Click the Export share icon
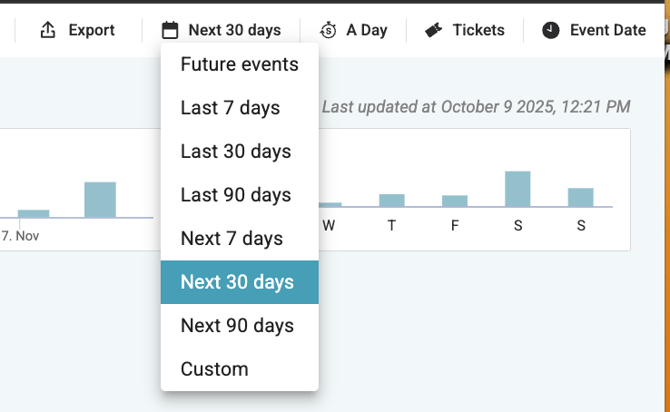This screenshot has height=412, width=670. pos(48,31)
